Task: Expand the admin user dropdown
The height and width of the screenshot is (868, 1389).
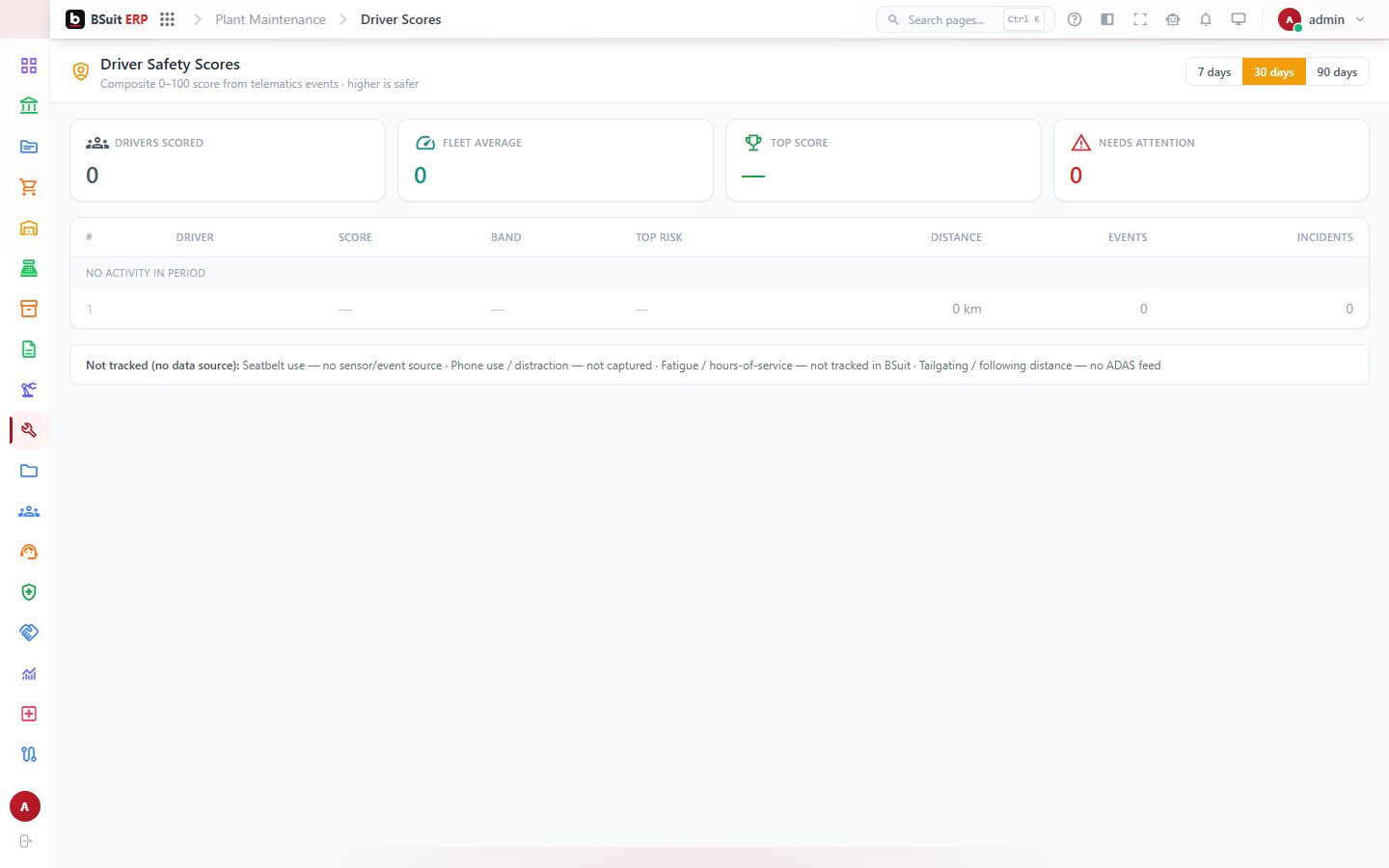Action: click(x=1321, y=19)
